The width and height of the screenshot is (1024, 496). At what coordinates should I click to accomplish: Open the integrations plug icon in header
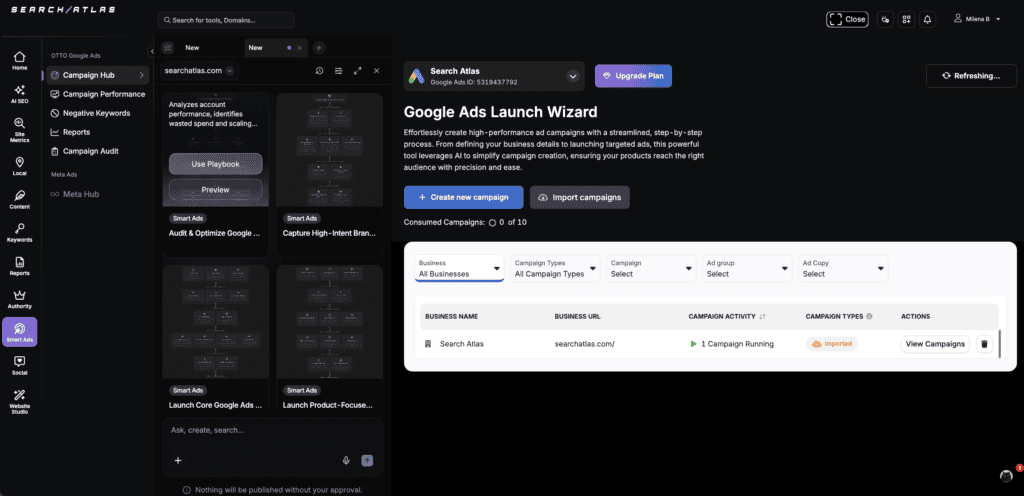pos(885,20)
